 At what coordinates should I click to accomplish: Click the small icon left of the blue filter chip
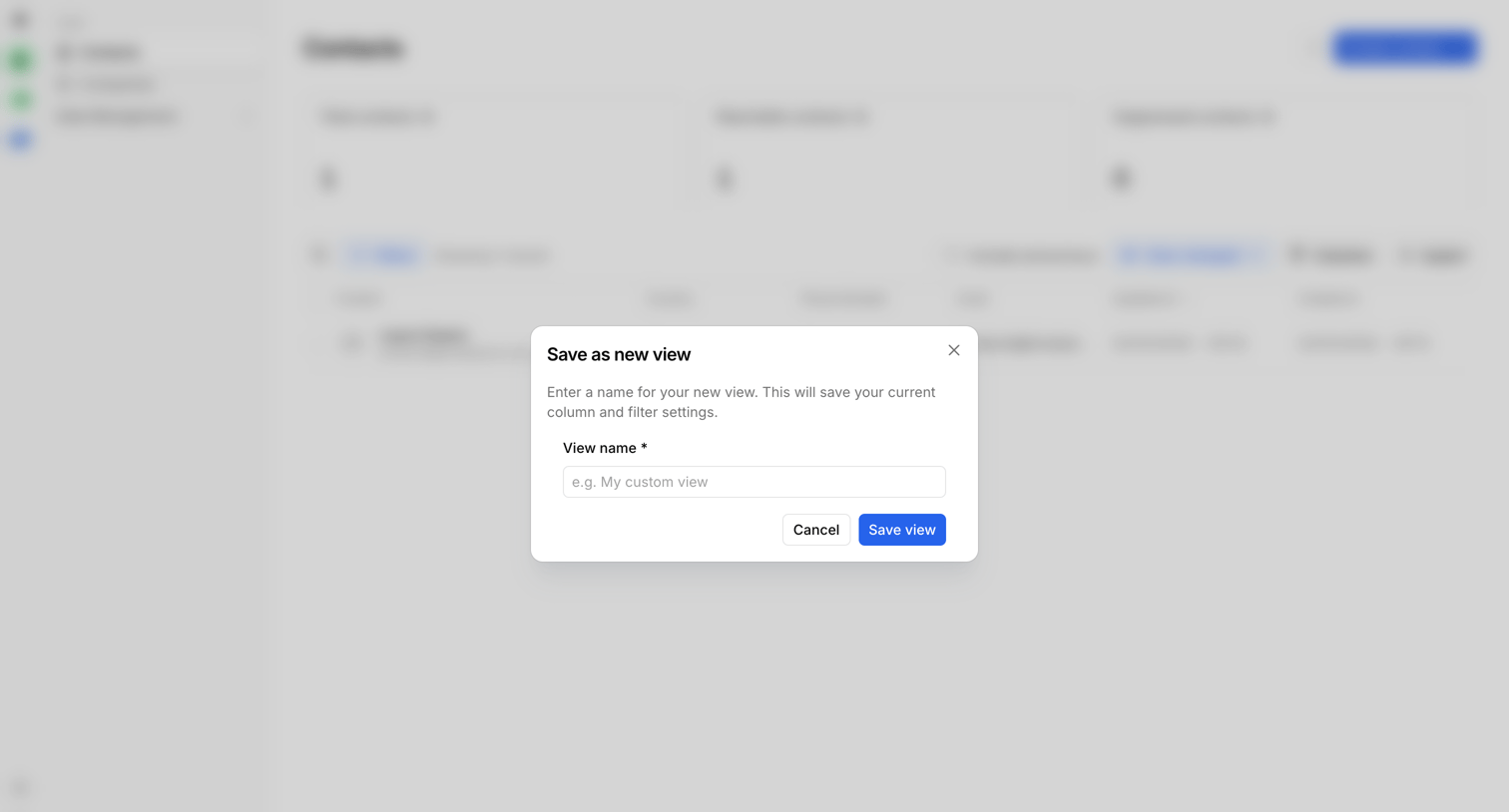point(320,255)
